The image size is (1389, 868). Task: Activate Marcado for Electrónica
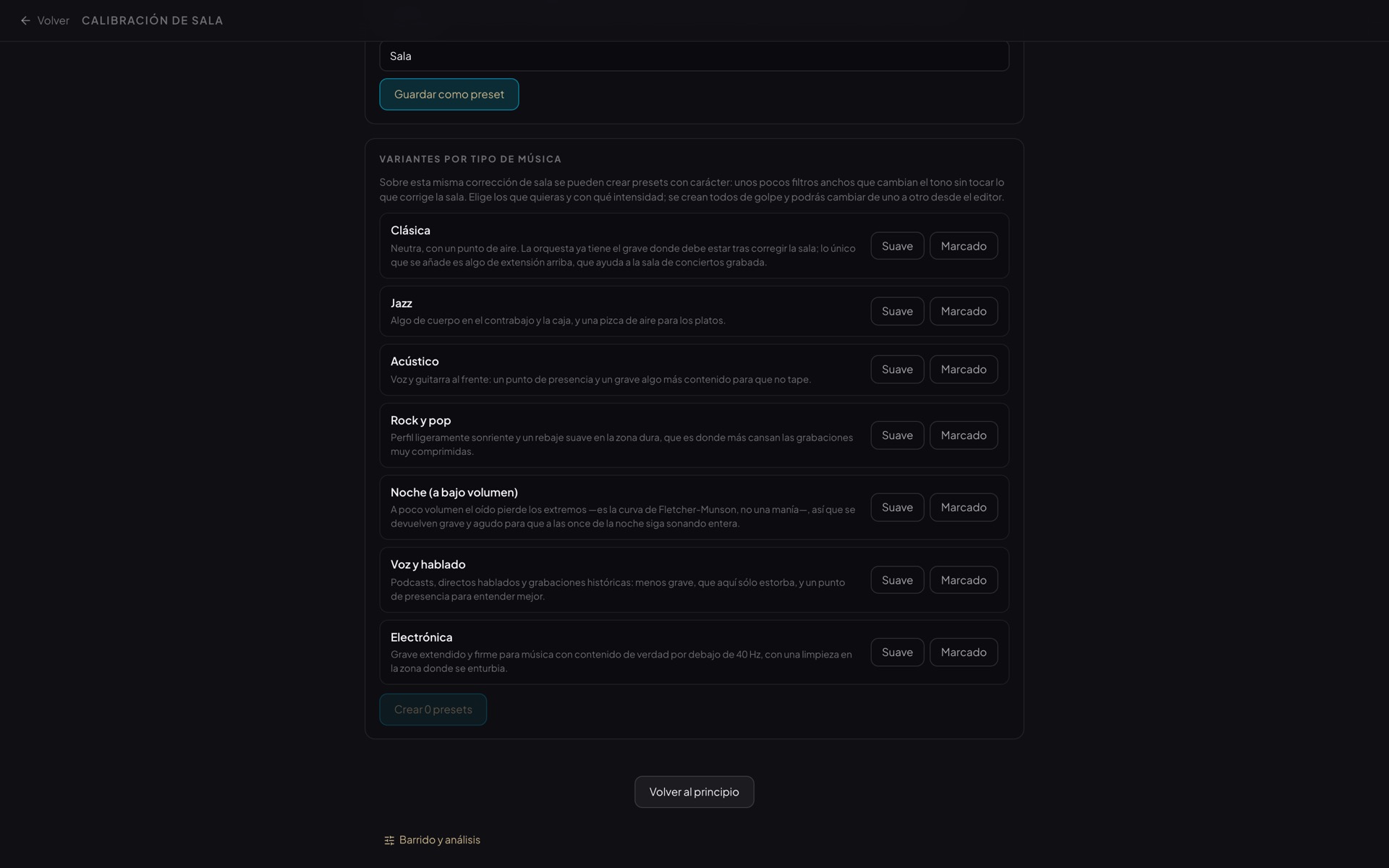coord(964,652)
